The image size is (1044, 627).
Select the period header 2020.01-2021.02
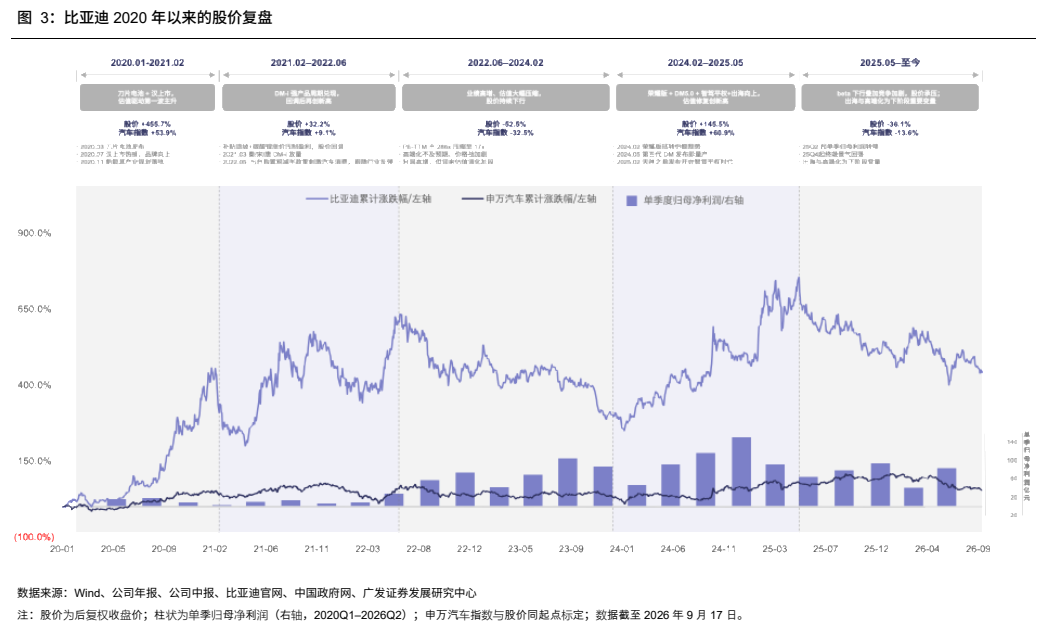click(x=147, y=63)
